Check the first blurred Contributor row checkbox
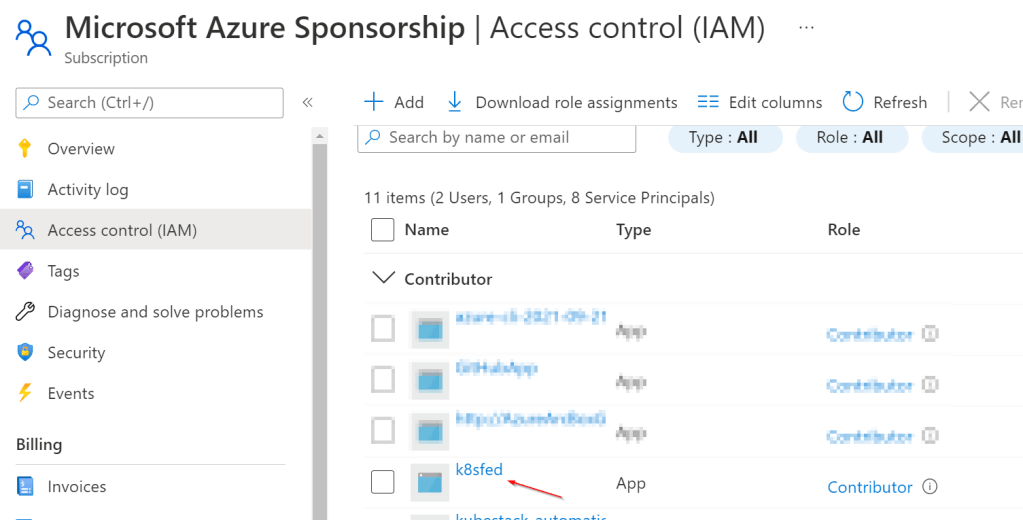 pyautogui.click(x=383, y=328)
